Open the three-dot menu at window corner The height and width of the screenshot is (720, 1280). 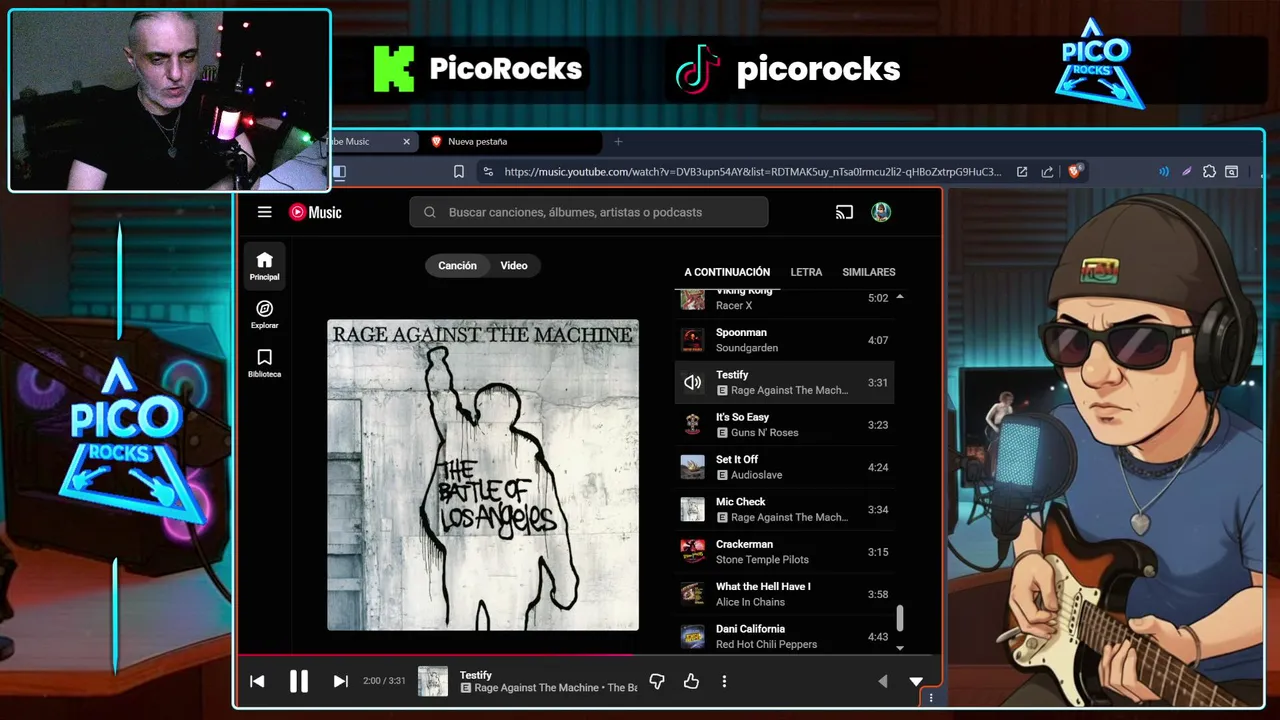931,698
